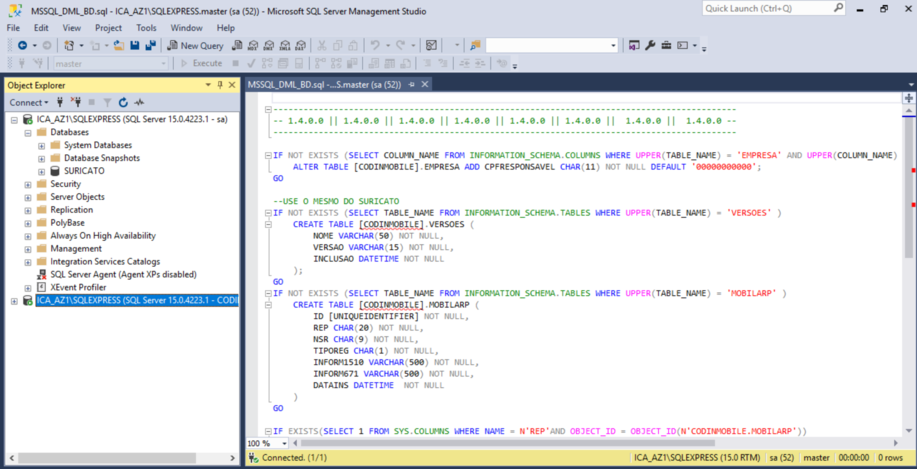Toggle the Object Explorer auto-hide pin

point(220,85)
